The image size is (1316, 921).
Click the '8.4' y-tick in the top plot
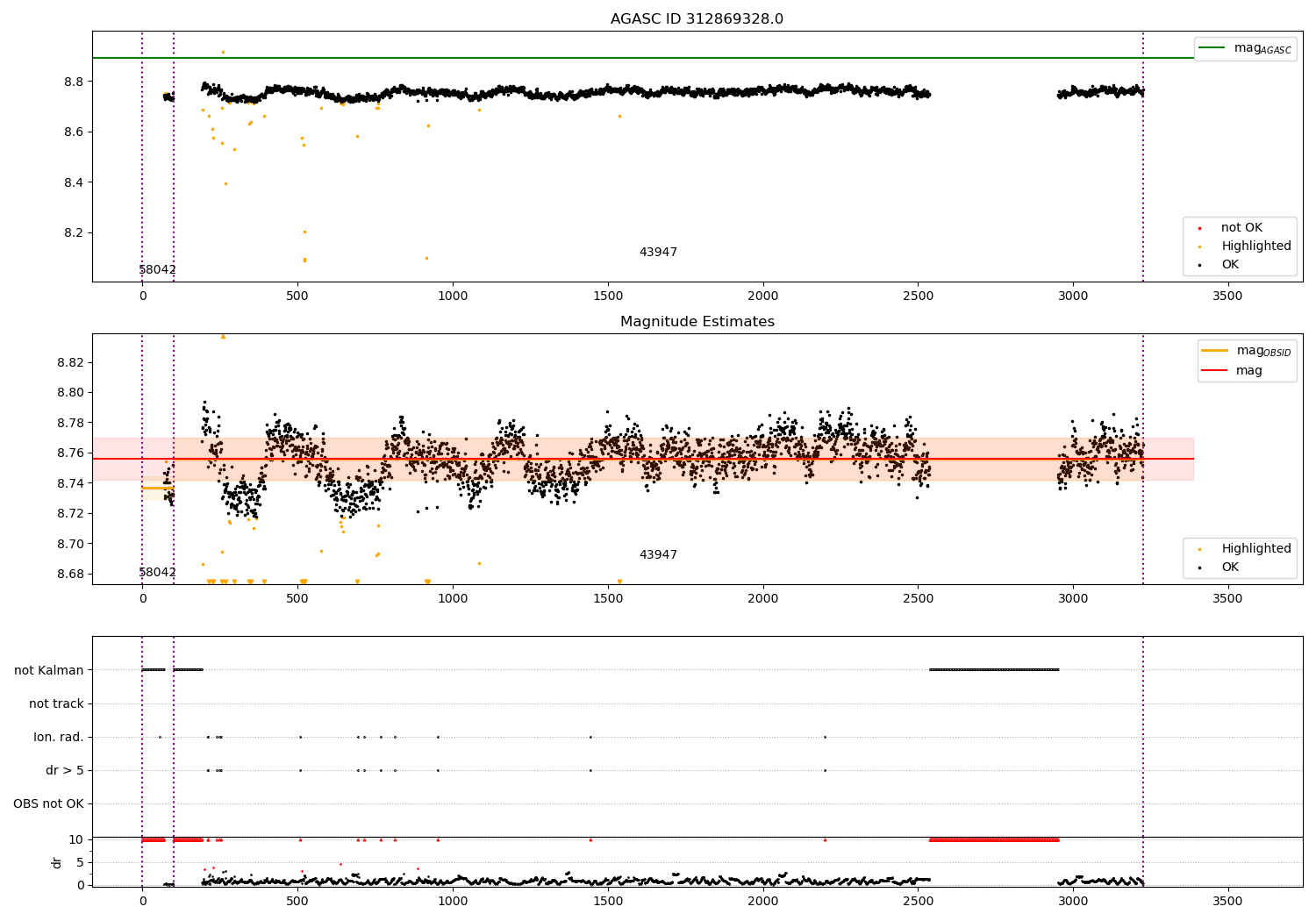coord(73,182)
